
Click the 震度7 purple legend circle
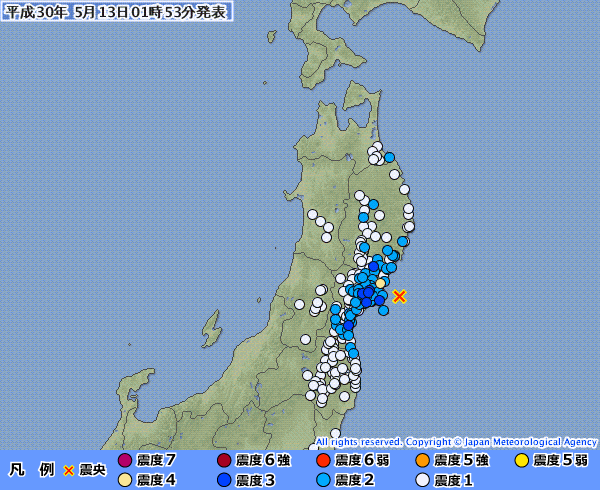pos(125,460)
